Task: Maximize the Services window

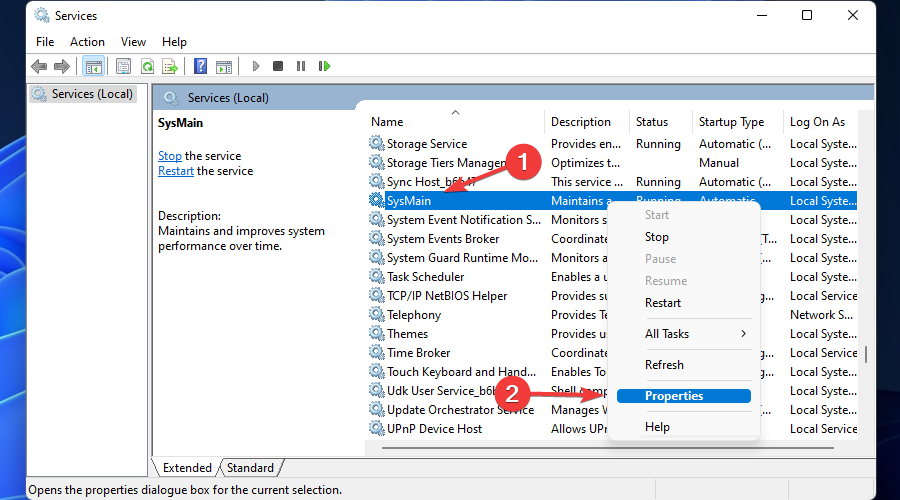Action: pyautogui.click(x=806, y=15)
